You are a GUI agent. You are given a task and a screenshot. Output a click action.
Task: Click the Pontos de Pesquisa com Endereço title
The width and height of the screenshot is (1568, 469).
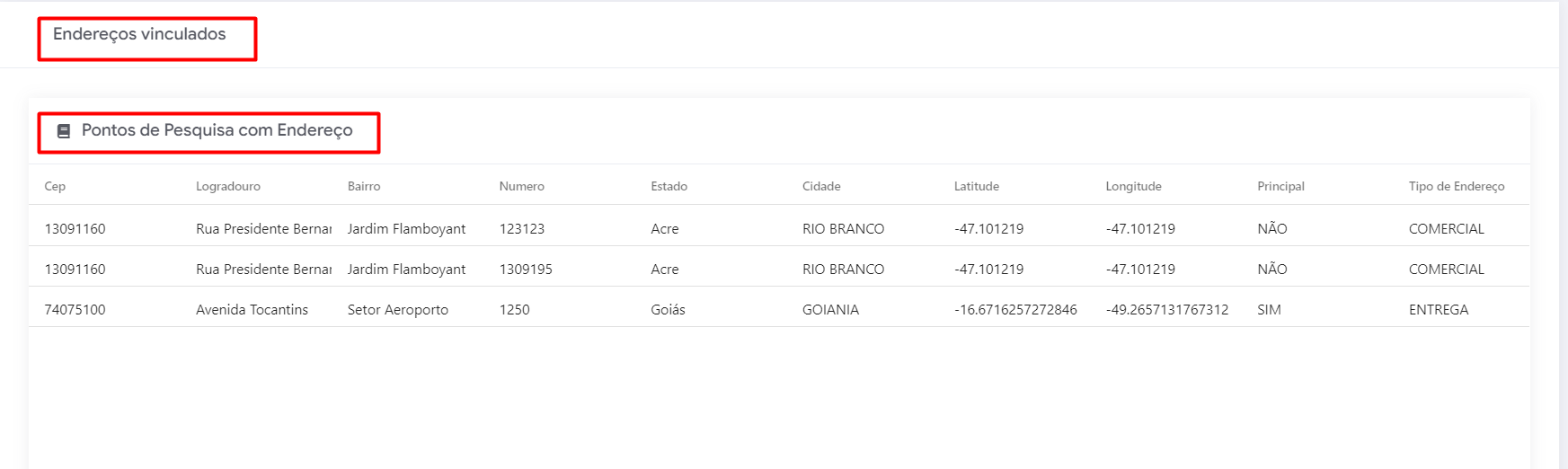[x=217, y=130]
